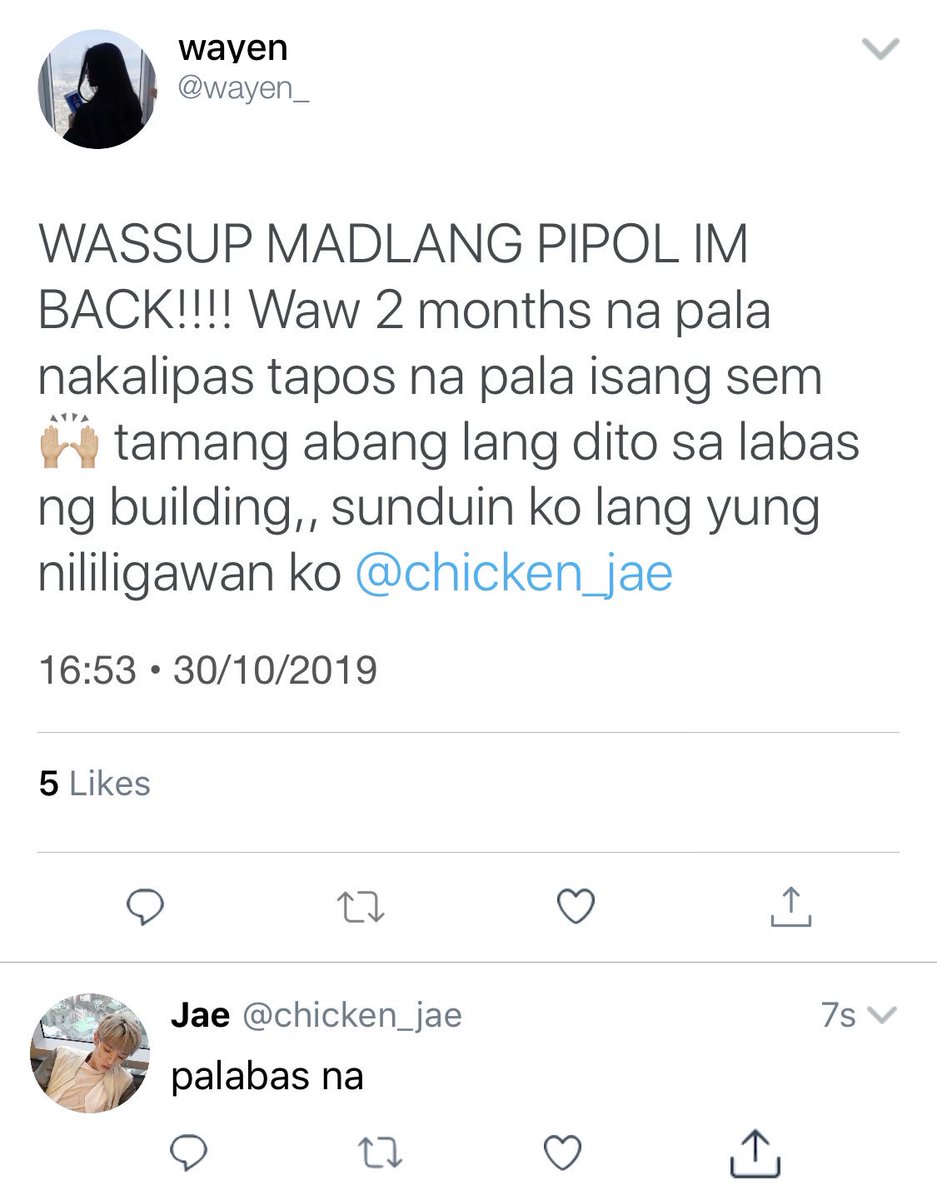Reply to wayen's main tweet
Viewport: 937px width, 1200px height.
tap(146, 907)
